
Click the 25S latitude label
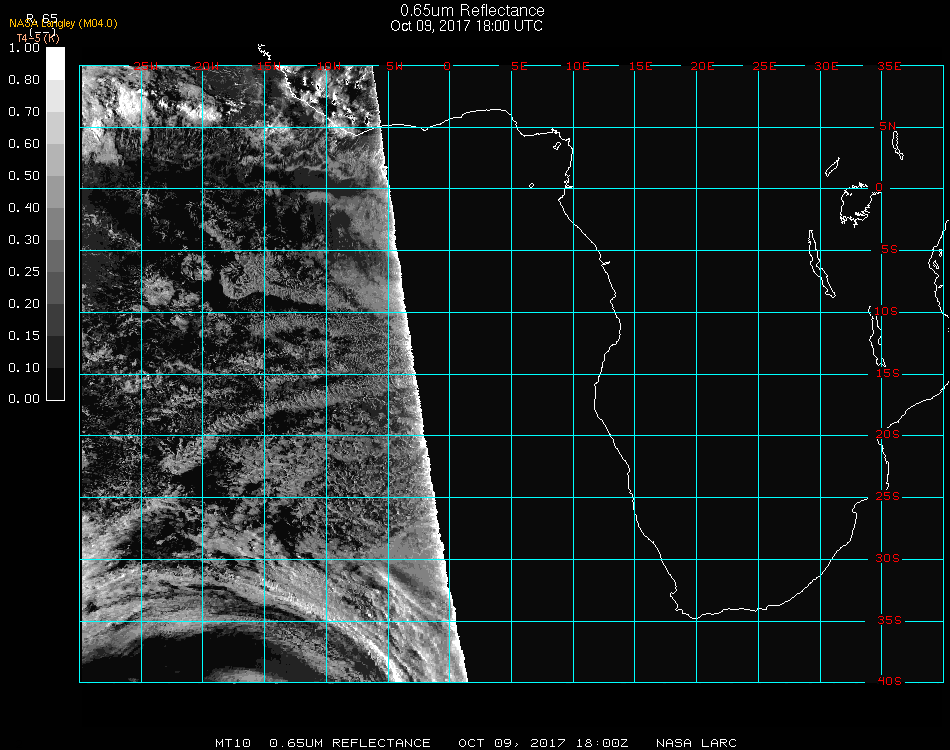[888, 497]
